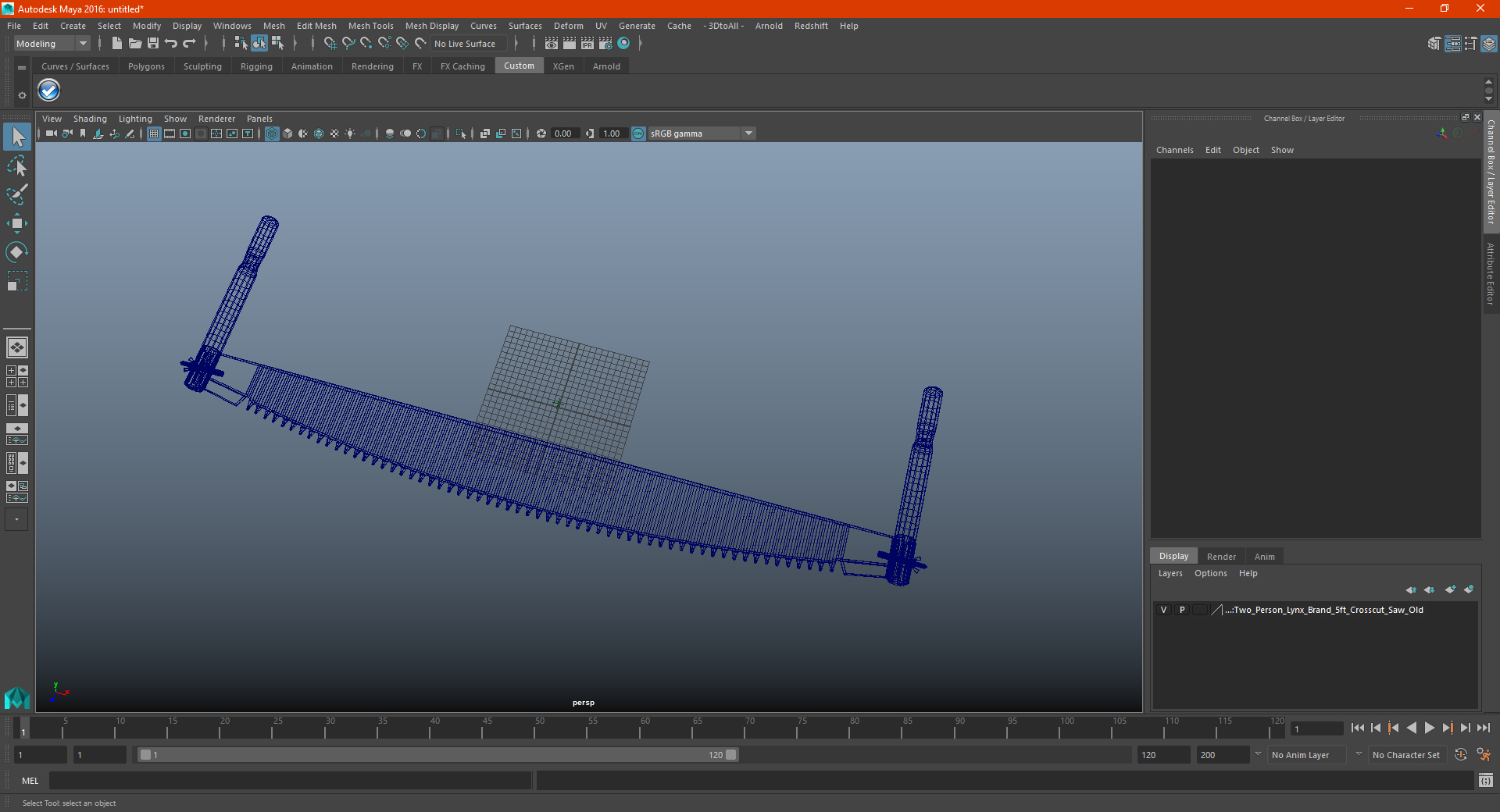Toggle wireframe display in the viewport
The image size is (1500, 812).
coord(272,134)
